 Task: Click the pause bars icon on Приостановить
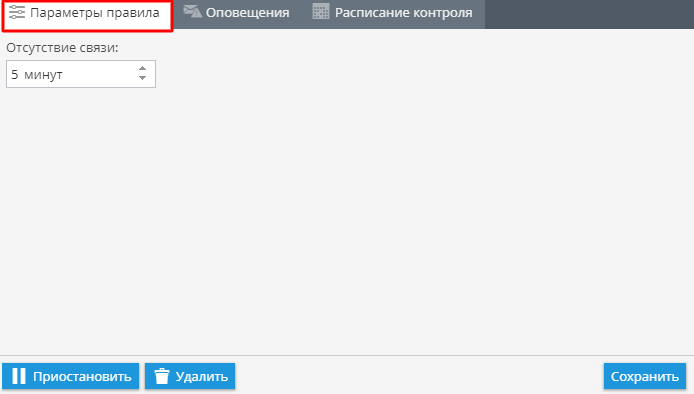pos(19,376)
